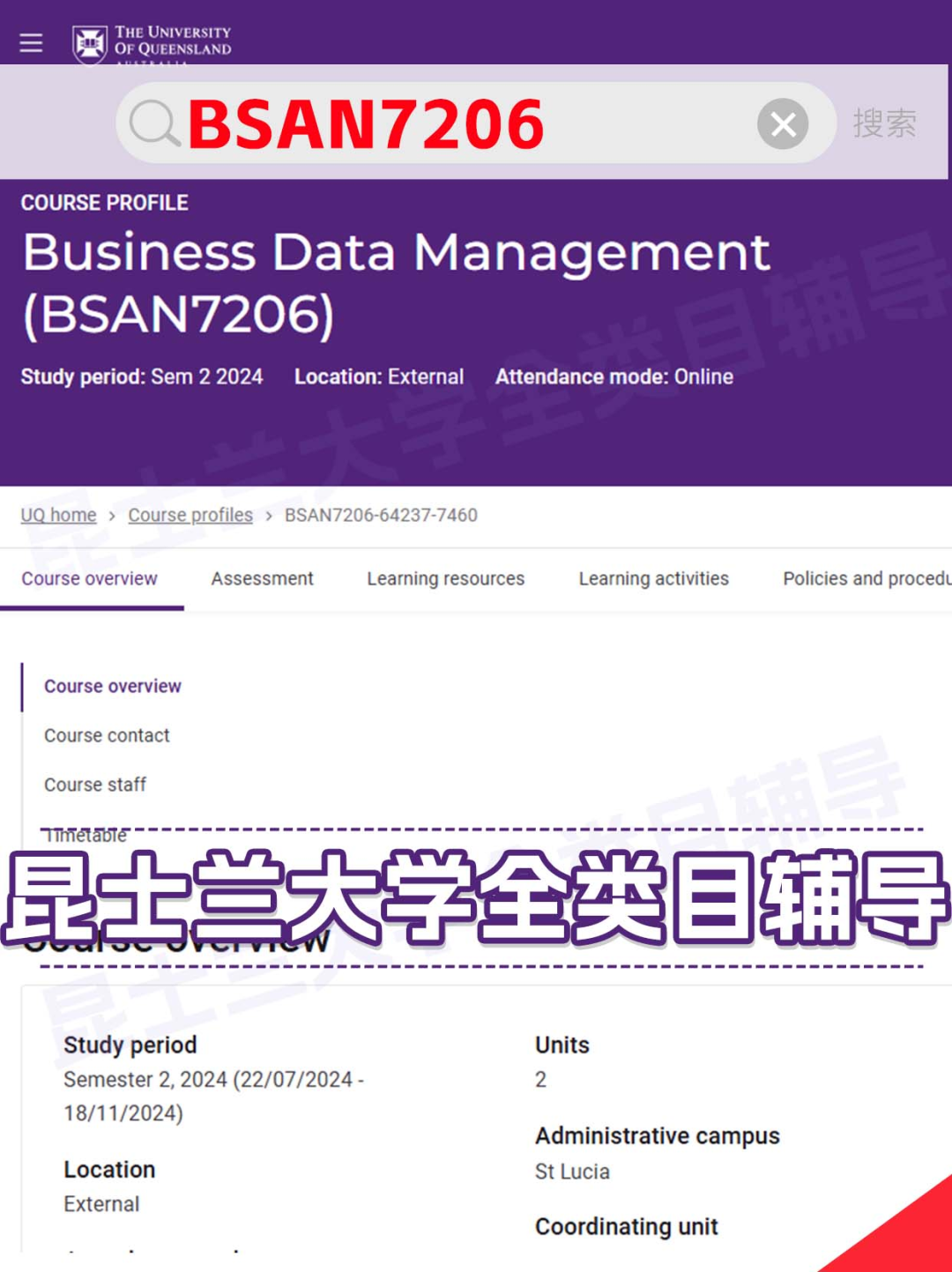Viewport: 952px width, 1272px height.
Task: Open the UQ home breadcrumb link
Action: [58, 515]
